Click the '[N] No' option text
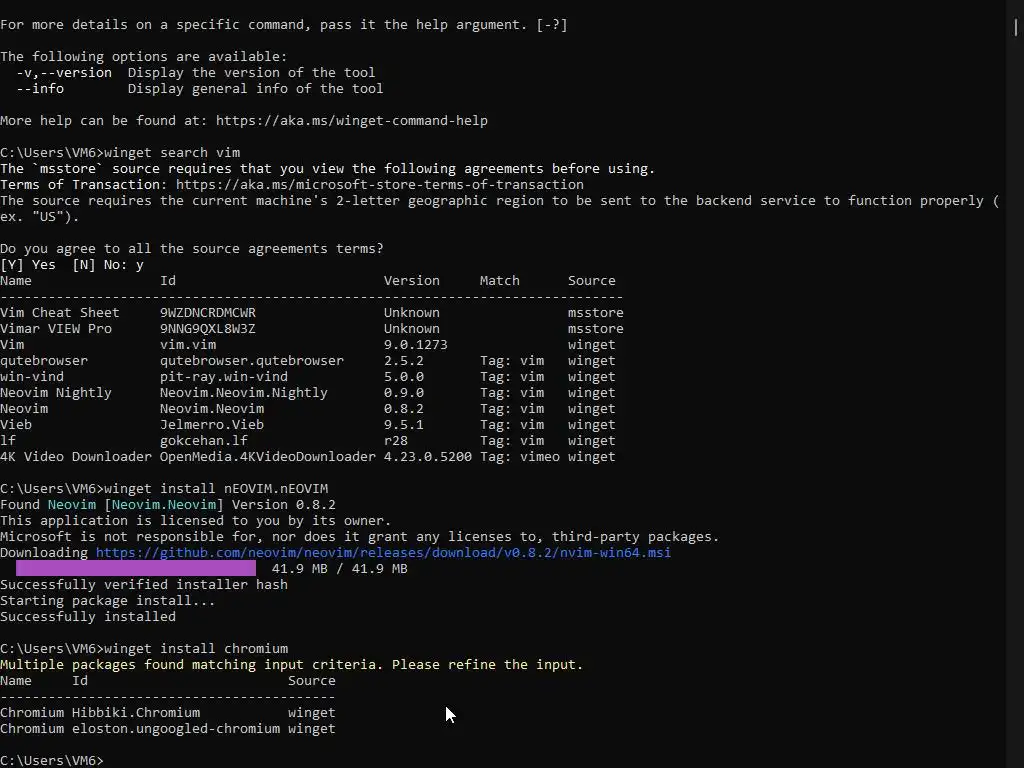This screenshot has width=1024, height=768. (x=99, y=264)
